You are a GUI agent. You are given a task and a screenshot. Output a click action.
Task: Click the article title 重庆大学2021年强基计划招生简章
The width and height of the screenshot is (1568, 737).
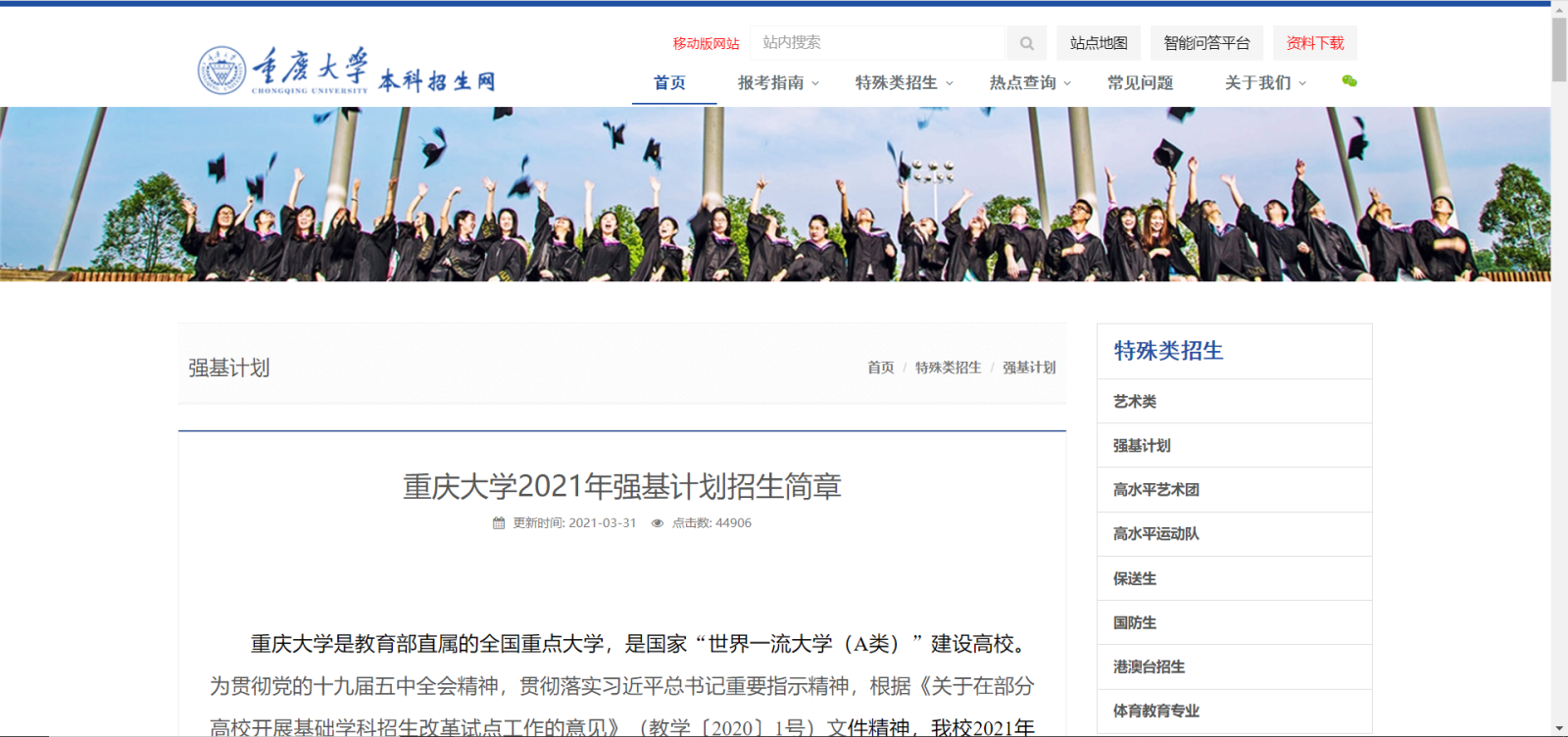point(622,486)
